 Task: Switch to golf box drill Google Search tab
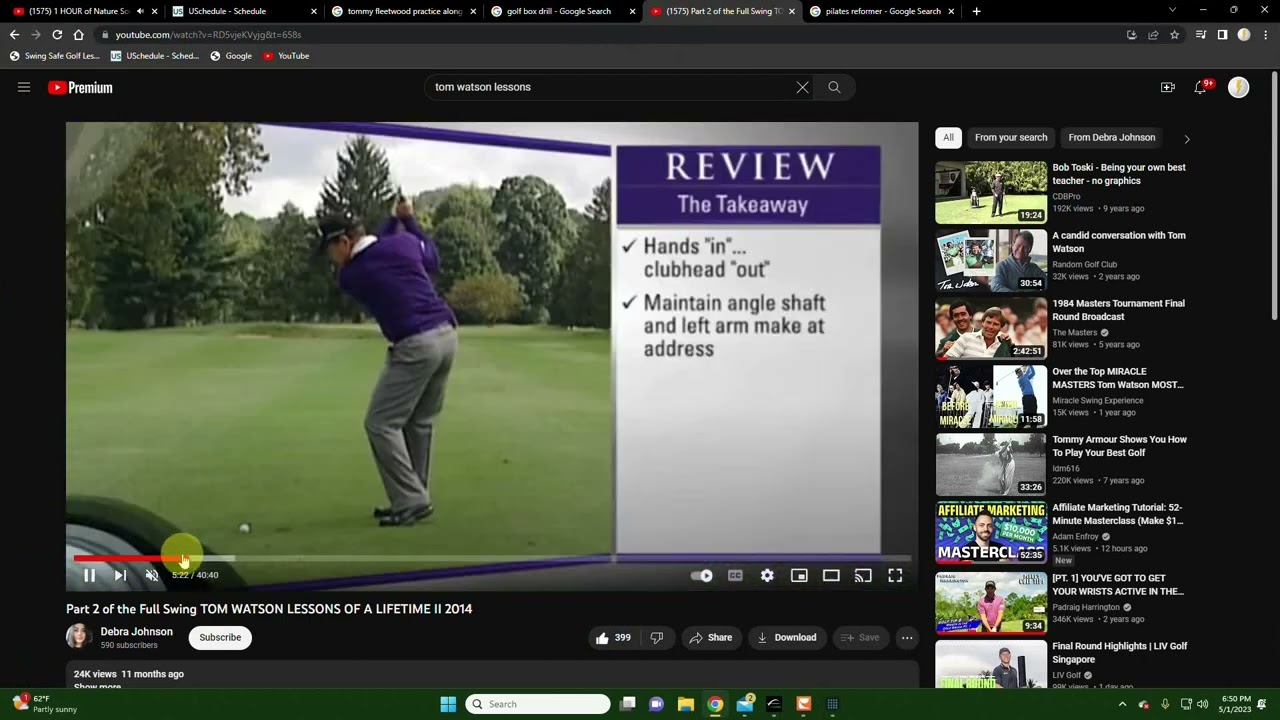click(563, 11)
